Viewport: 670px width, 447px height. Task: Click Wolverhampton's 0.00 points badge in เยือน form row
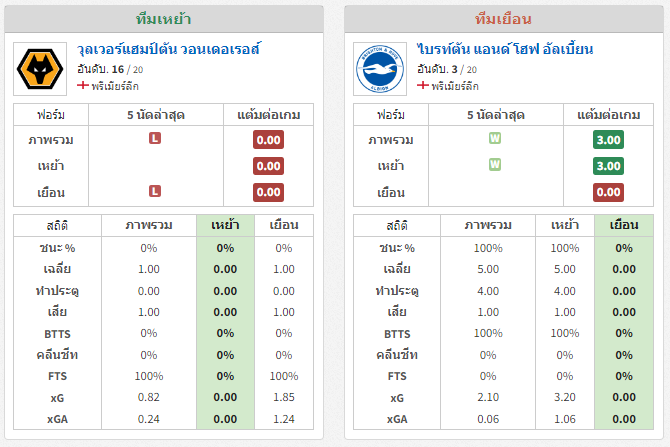tap(268, 192)
